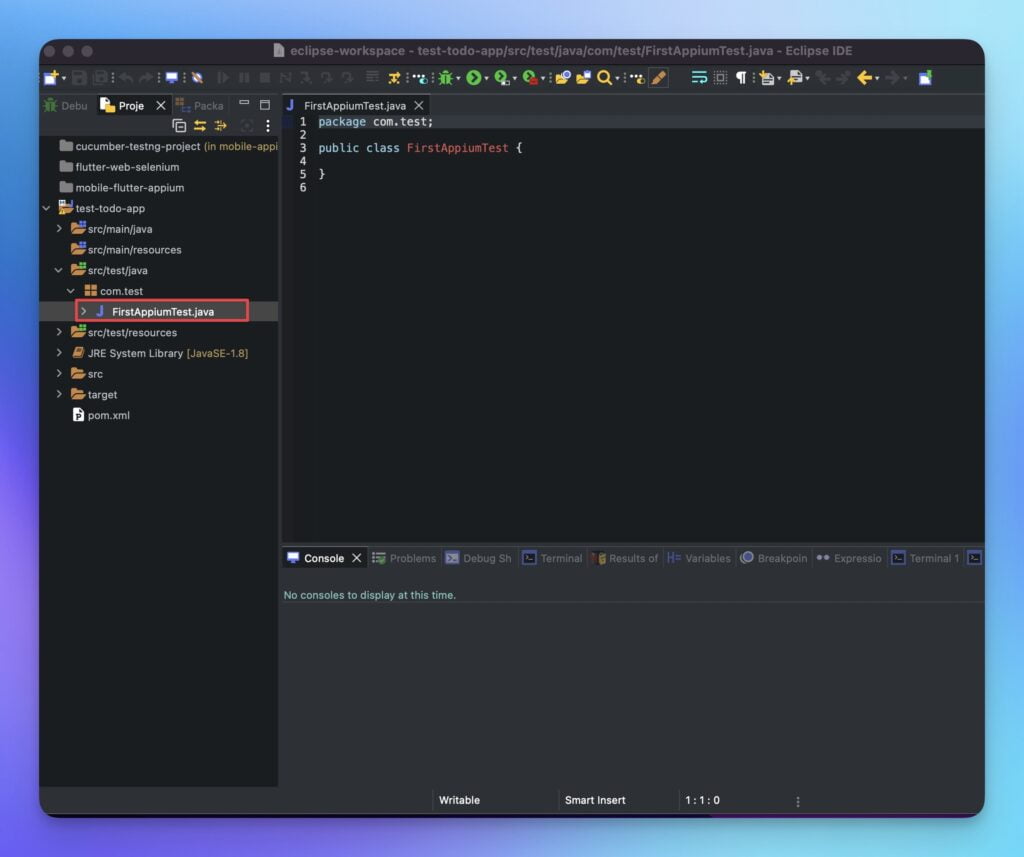Image resolution: width=1024 pixels, height=857 pixels.
Task: Click the Resume debug icon
Action: [223, 78]
